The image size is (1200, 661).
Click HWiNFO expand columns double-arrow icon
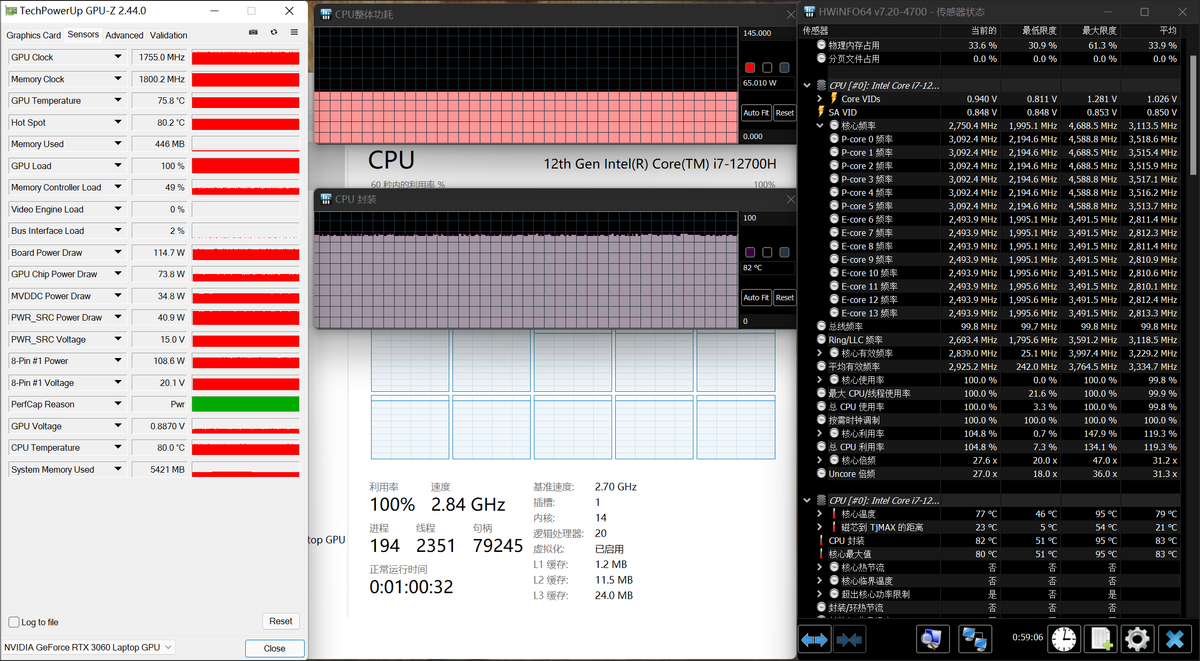(x=814, y=638)
